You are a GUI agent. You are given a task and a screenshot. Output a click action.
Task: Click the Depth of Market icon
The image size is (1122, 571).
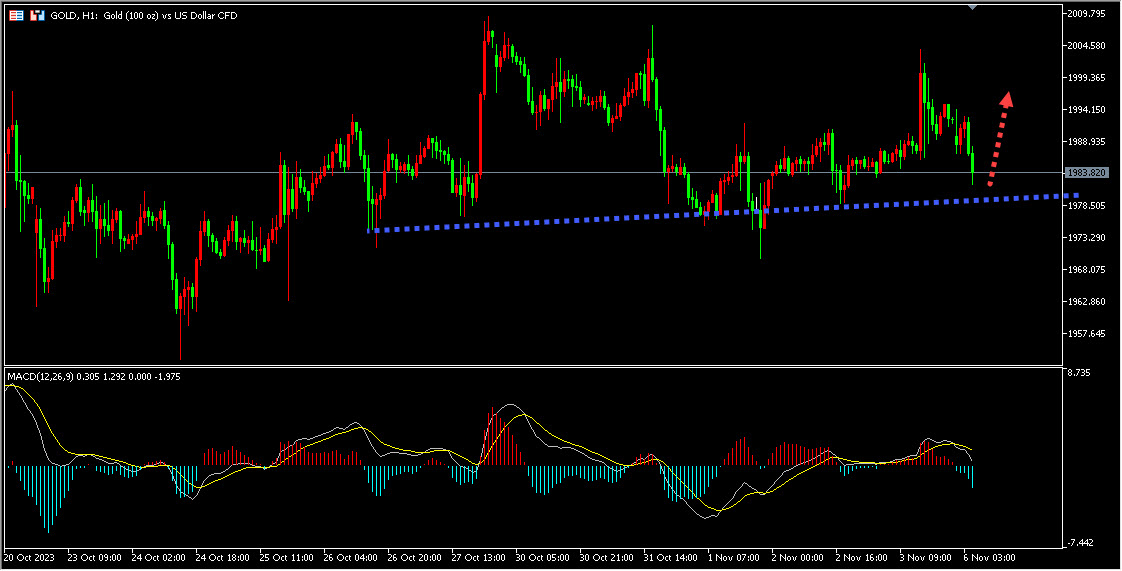pos(37,15)
